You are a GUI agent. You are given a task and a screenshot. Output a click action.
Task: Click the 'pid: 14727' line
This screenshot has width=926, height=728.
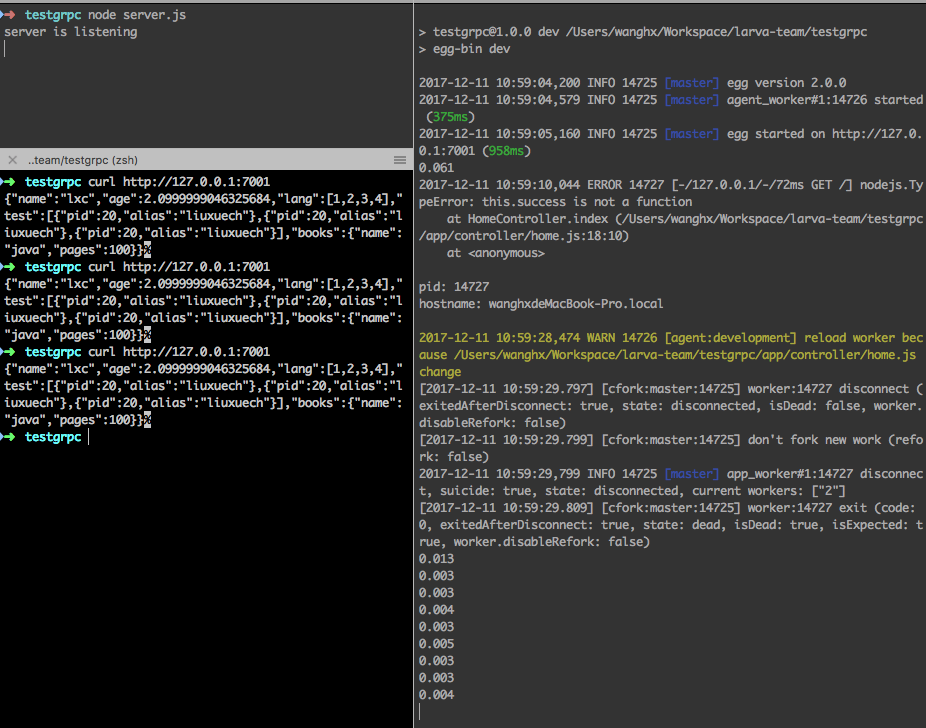(x=454, y=287)
